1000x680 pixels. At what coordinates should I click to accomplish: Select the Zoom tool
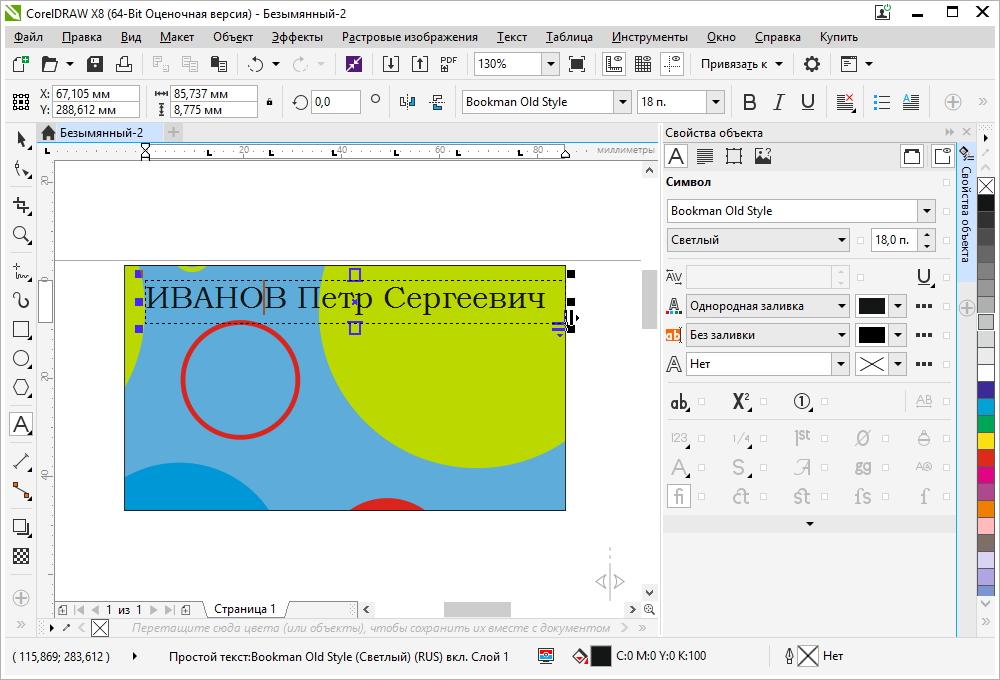tap(22, 235)
